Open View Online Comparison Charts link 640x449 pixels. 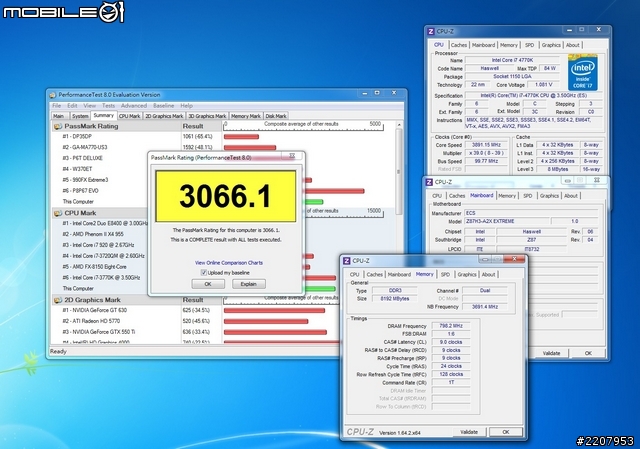coord(229,263)
